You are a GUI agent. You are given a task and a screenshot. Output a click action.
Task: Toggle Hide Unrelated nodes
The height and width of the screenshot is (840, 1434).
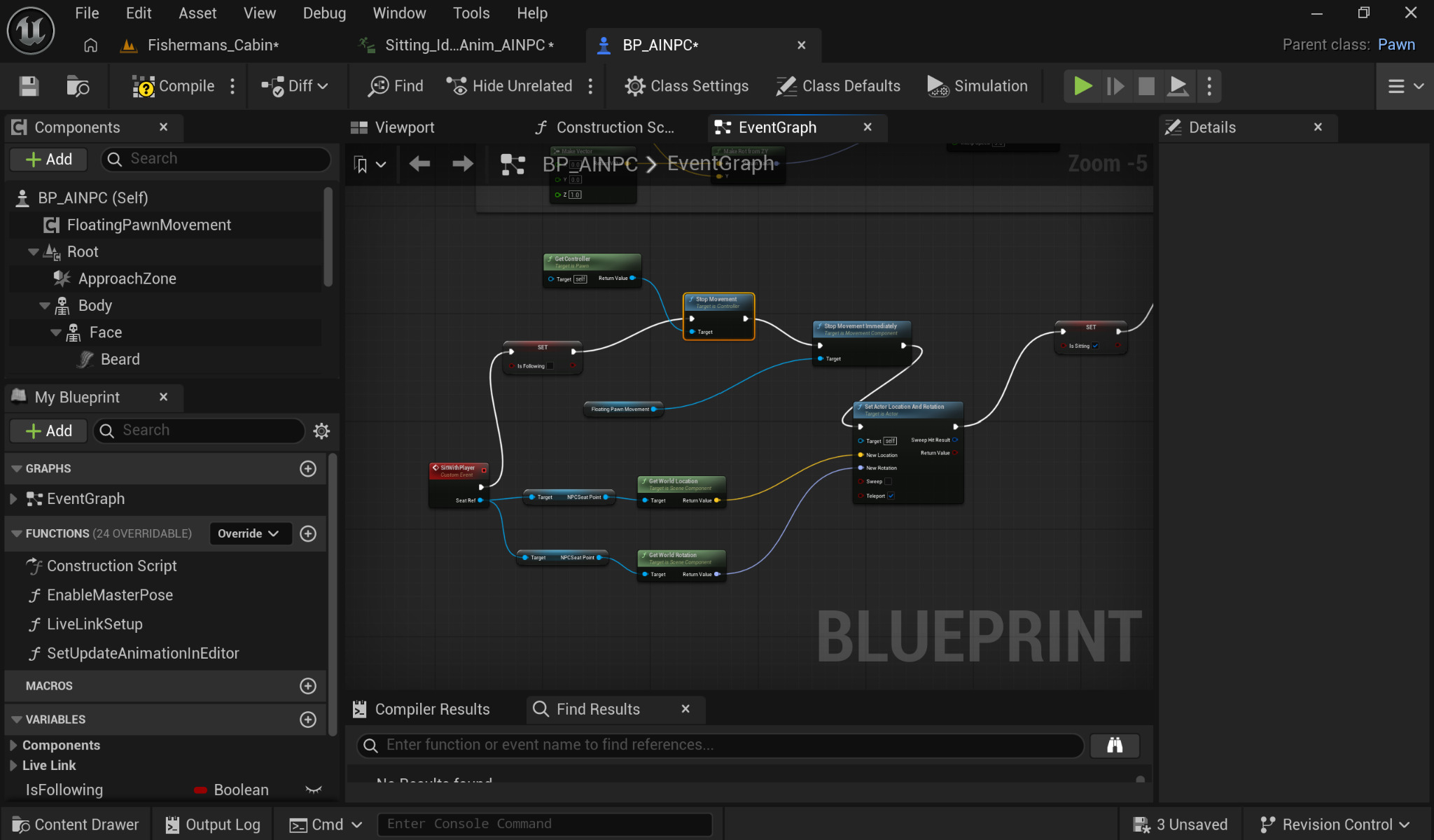510,86
